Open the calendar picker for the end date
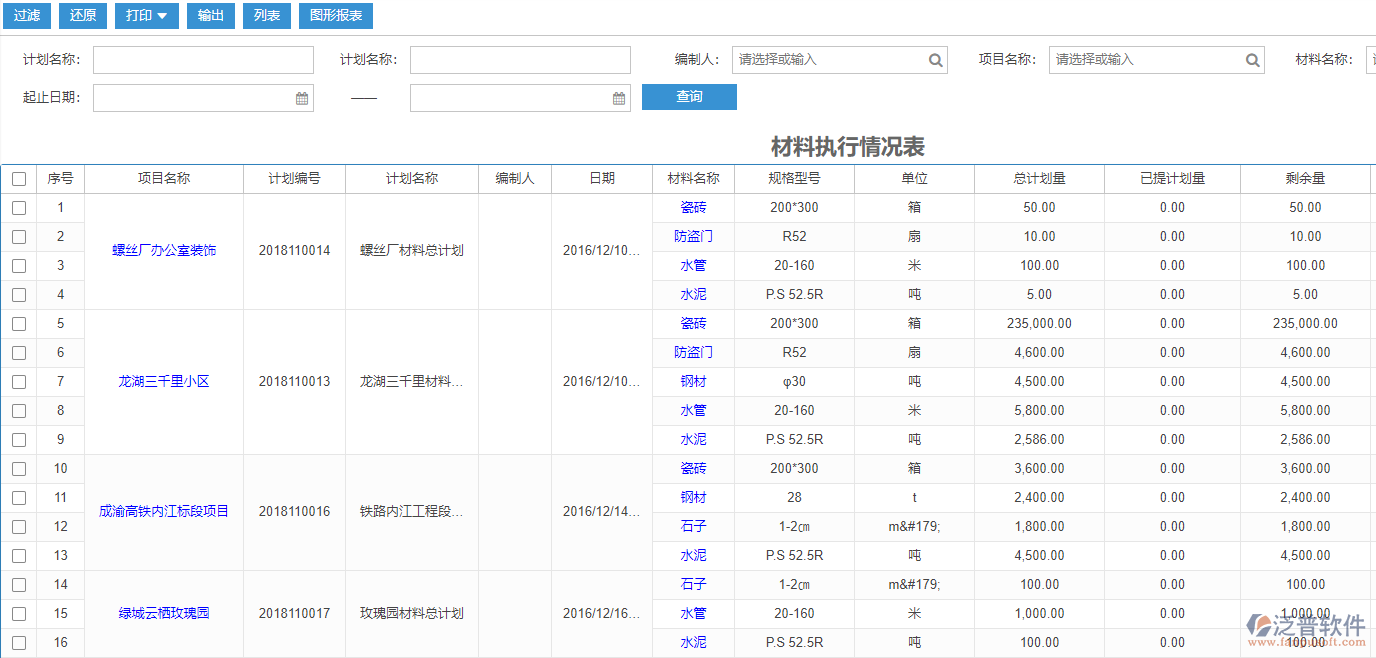Viewport: 1376px width, 658px height. pyautogui.click(x=619, y=98)
